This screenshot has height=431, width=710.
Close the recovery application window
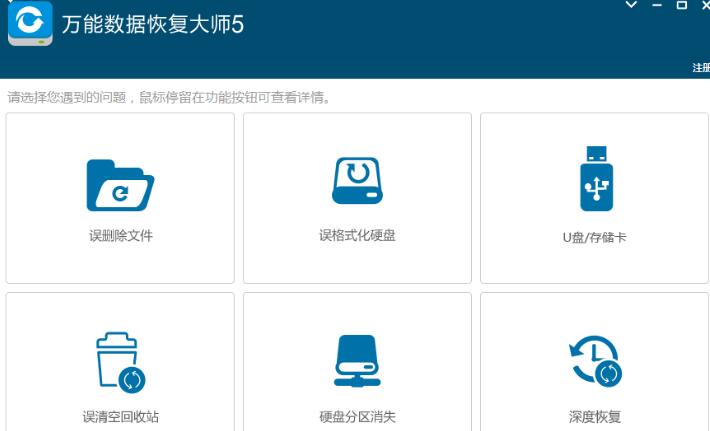pyautogui.click(x=705, y=5)
